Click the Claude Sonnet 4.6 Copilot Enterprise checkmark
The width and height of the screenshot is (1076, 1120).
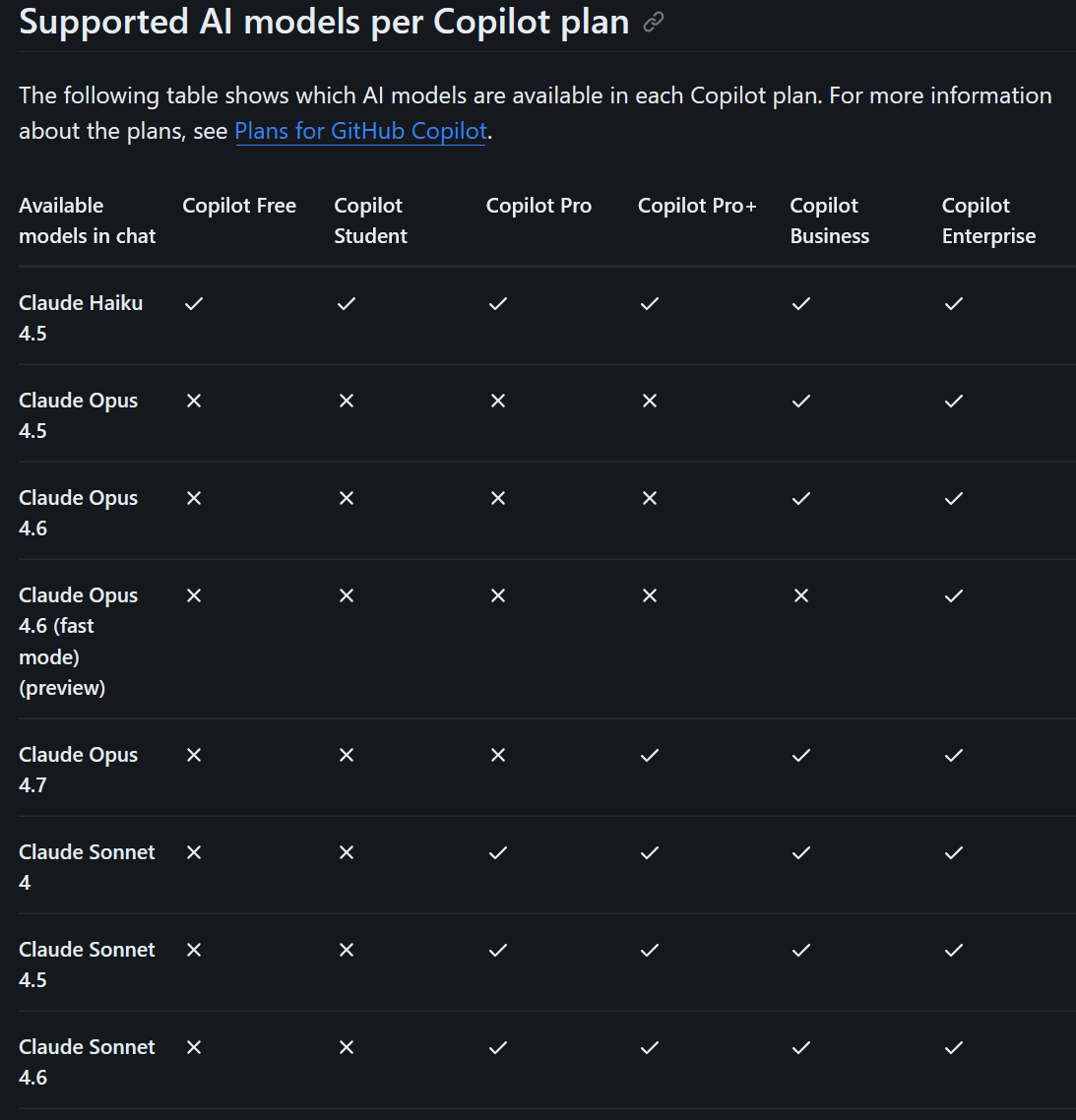coord(953,1047)
